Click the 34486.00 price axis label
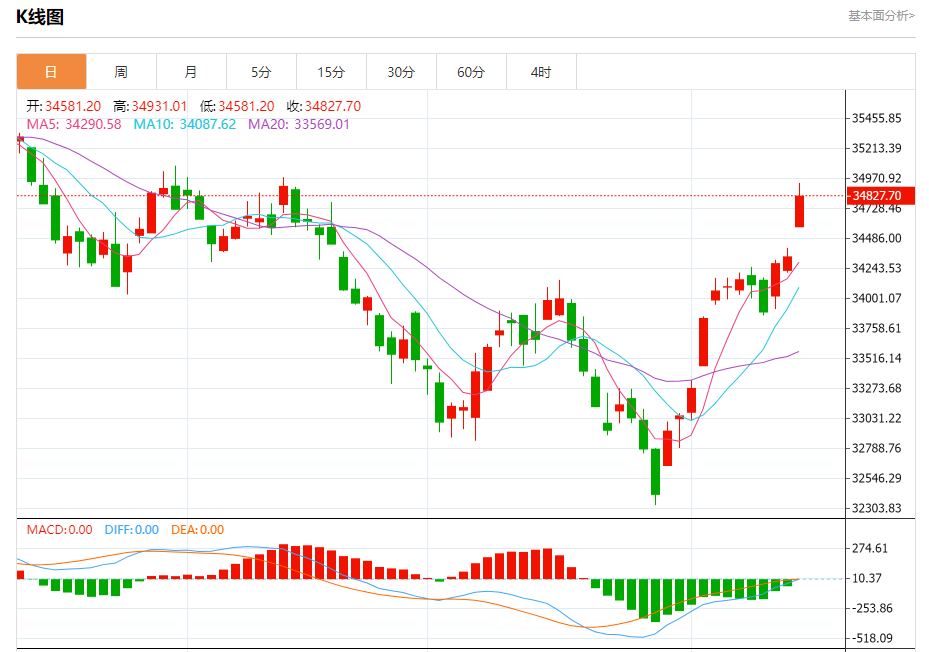The width and height of the screenshot is (929, 652). (876, 238)
